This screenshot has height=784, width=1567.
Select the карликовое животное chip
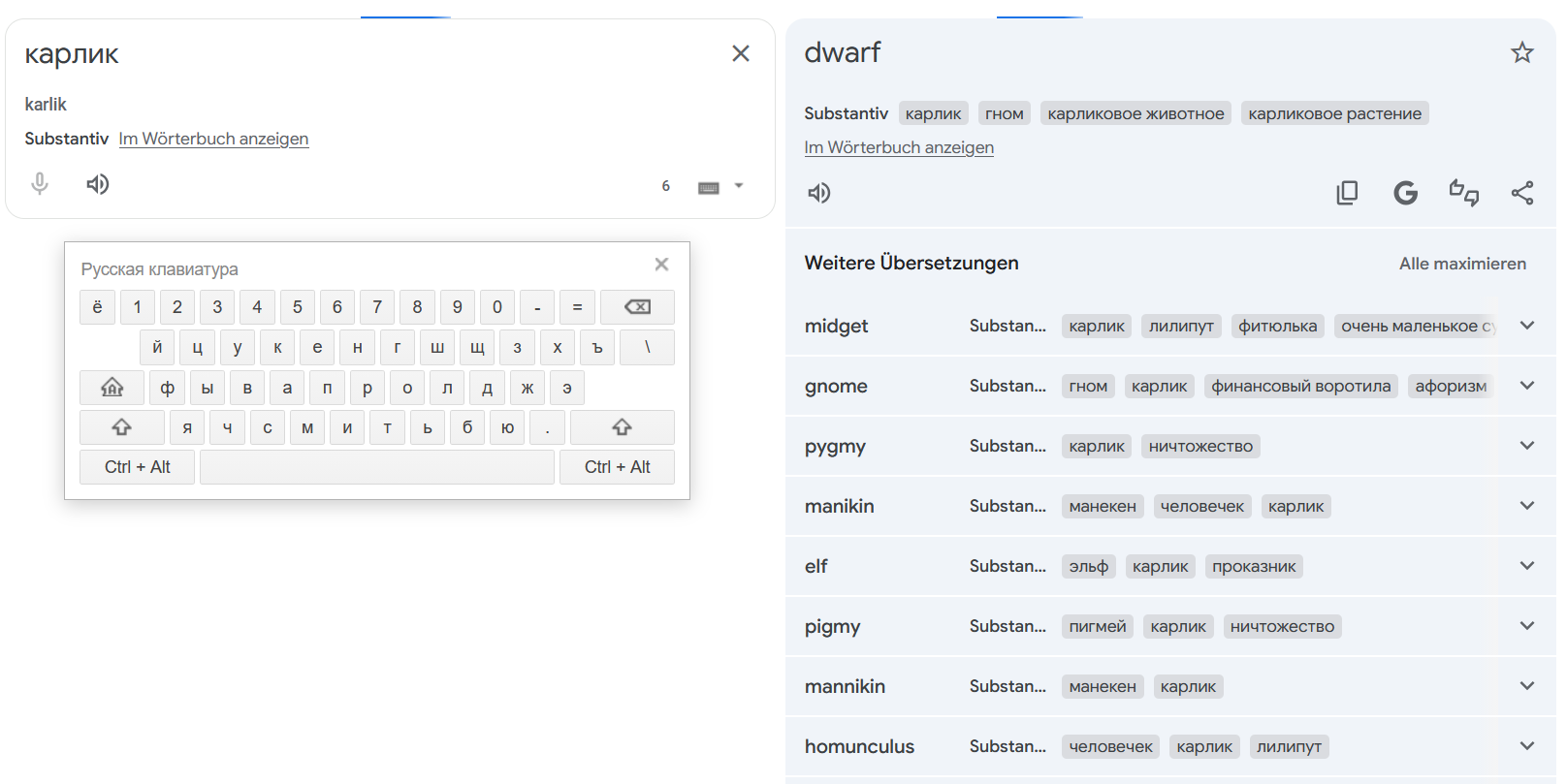point(1136,113)
